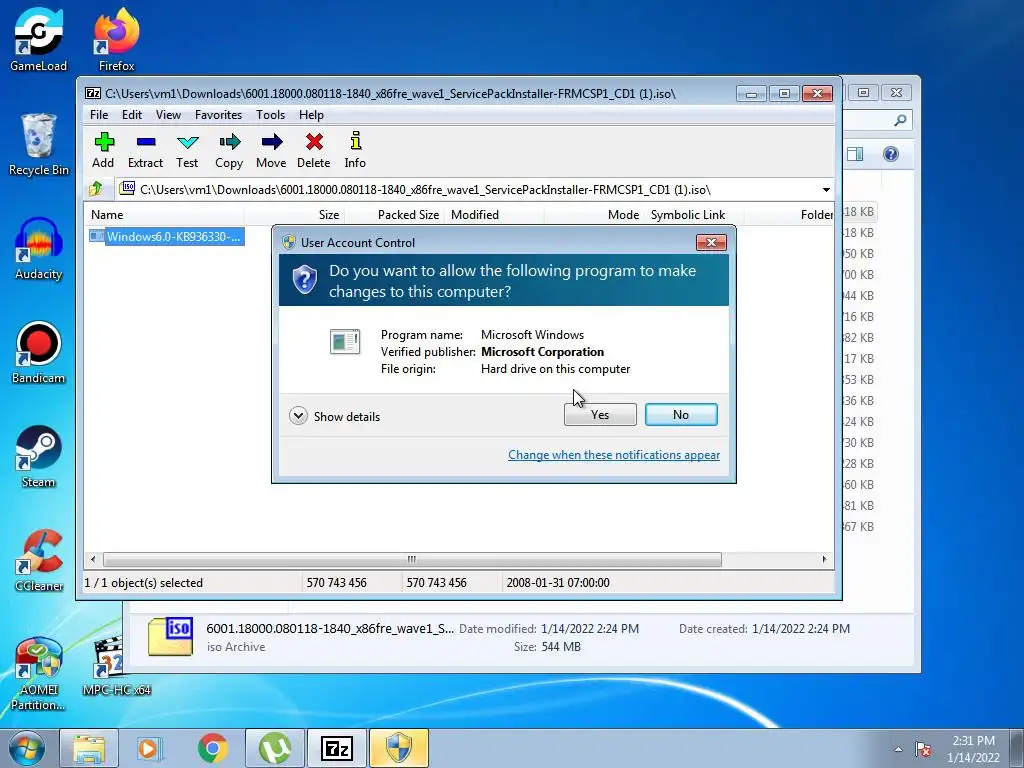Select the Windows6.0-KB936330 file row
Viewport: 1024px width, 768px height.
coord(167,236)
